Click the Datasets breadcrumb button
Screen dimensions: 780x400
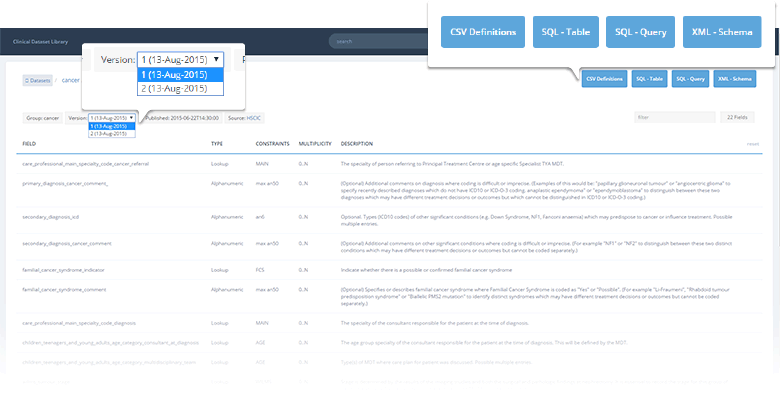pyautogui.click(x=38, y=80)
